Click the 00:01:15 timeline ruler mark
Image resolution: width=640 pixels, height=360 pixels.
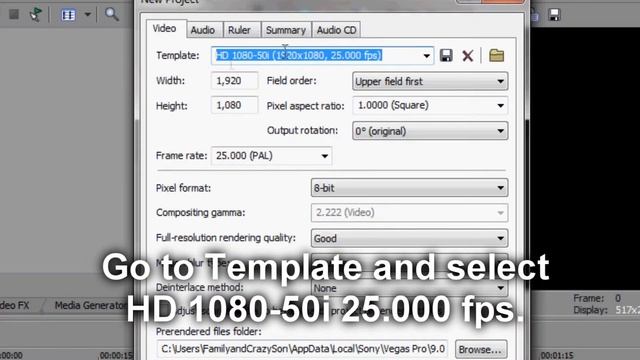557,355
